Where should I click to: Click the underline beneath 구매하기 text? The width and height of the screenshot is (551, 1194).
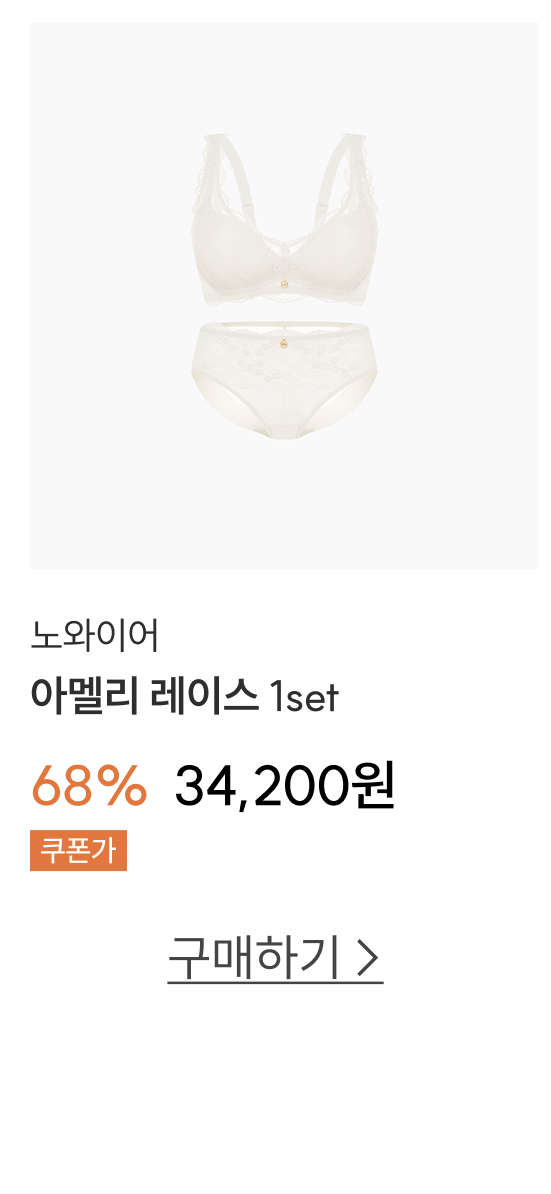[x=275, y=983]
